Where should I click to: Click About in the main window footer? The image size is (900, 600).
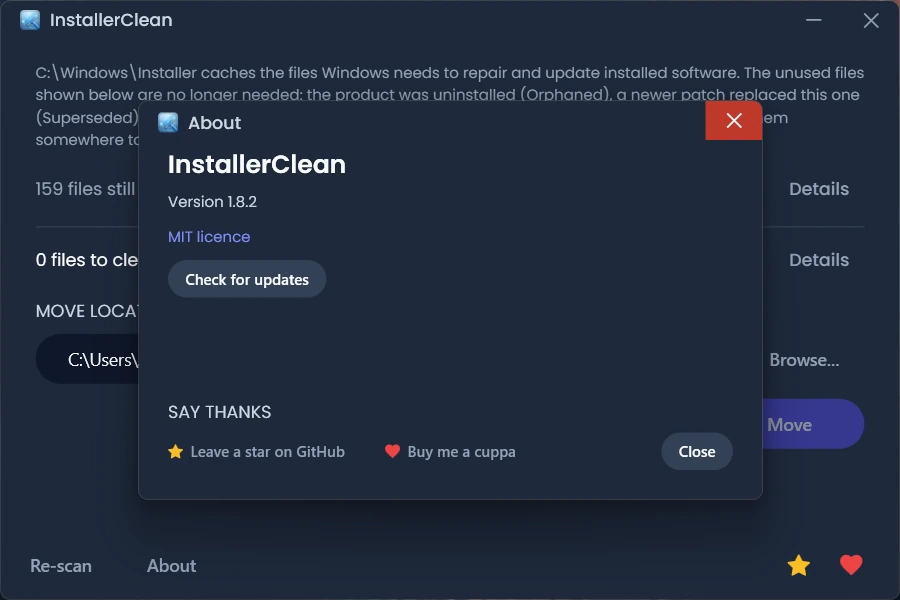172,566
